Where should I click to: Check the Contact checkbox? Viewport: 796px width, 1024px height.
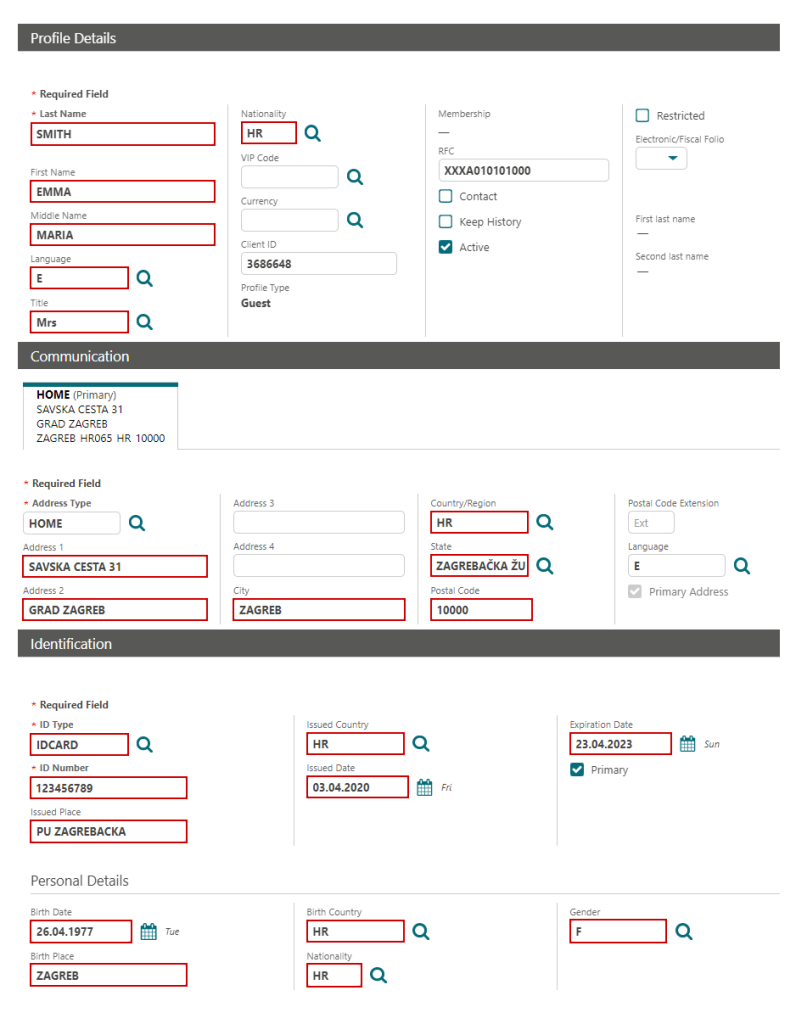click(444, 196)
